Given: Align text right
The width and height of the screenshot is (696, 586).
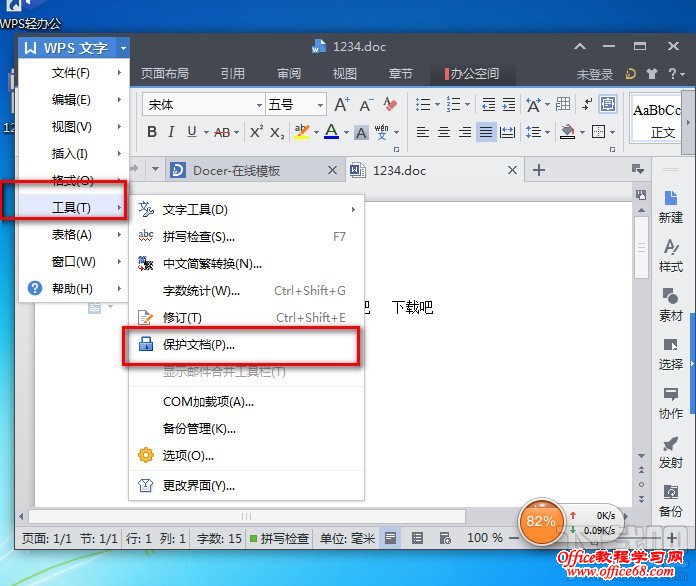Looking at the screenshot, I should 465,132.
